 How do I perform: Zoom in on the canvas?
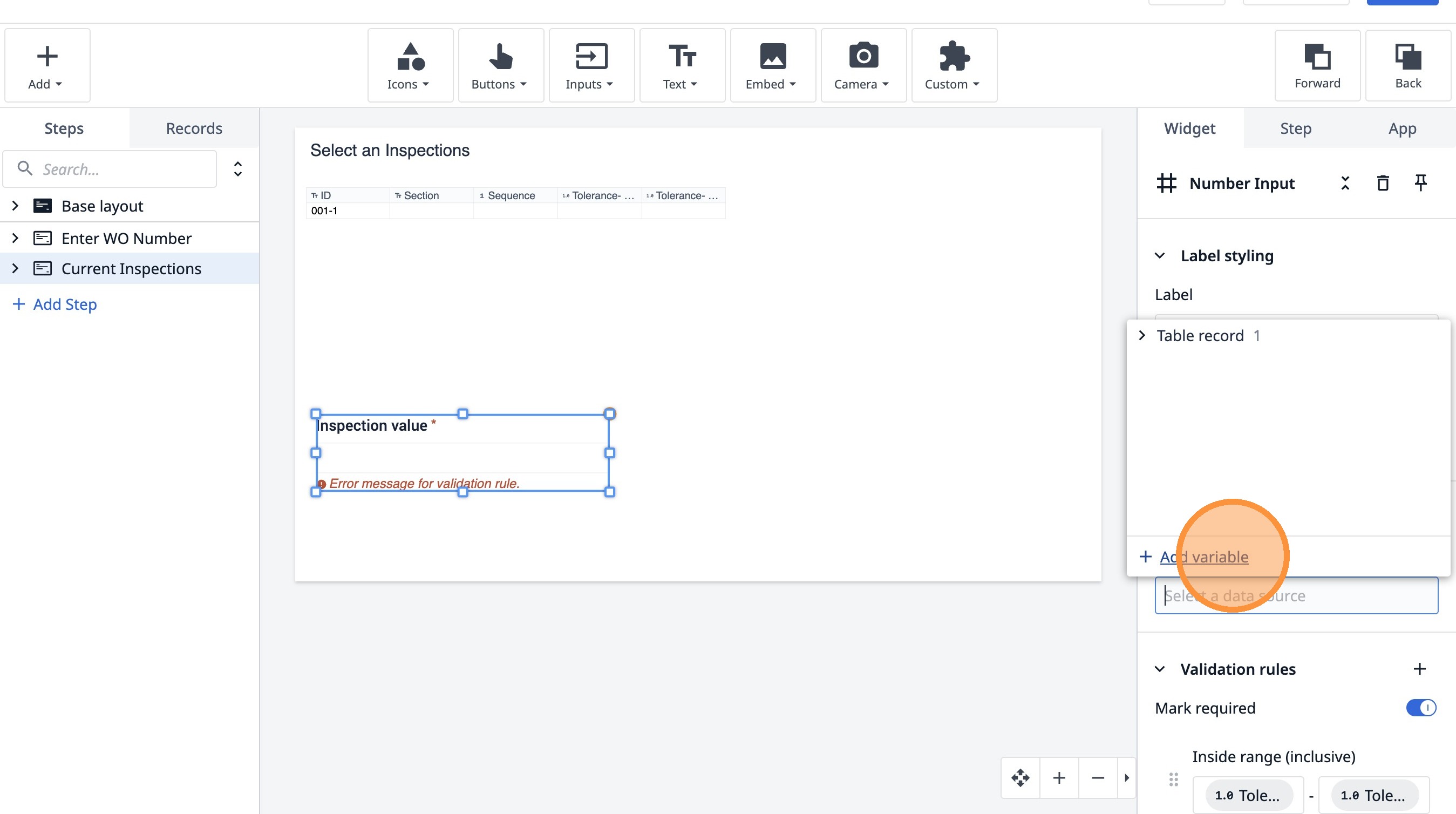[x=1059, y=778]
